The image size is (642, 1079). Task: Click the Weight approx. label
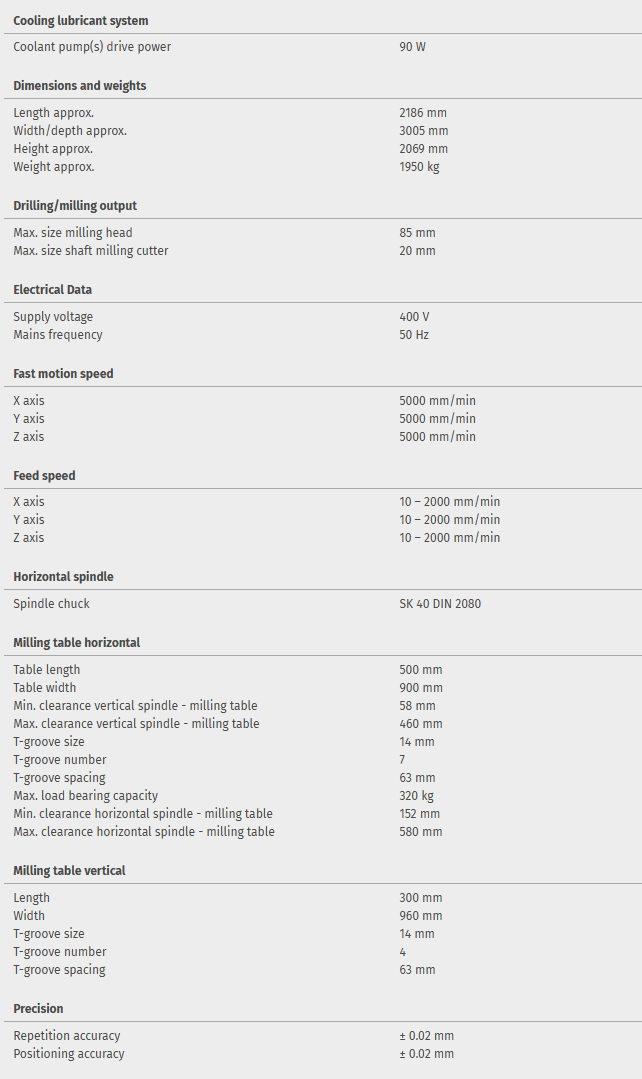click(x=54, y=167)
